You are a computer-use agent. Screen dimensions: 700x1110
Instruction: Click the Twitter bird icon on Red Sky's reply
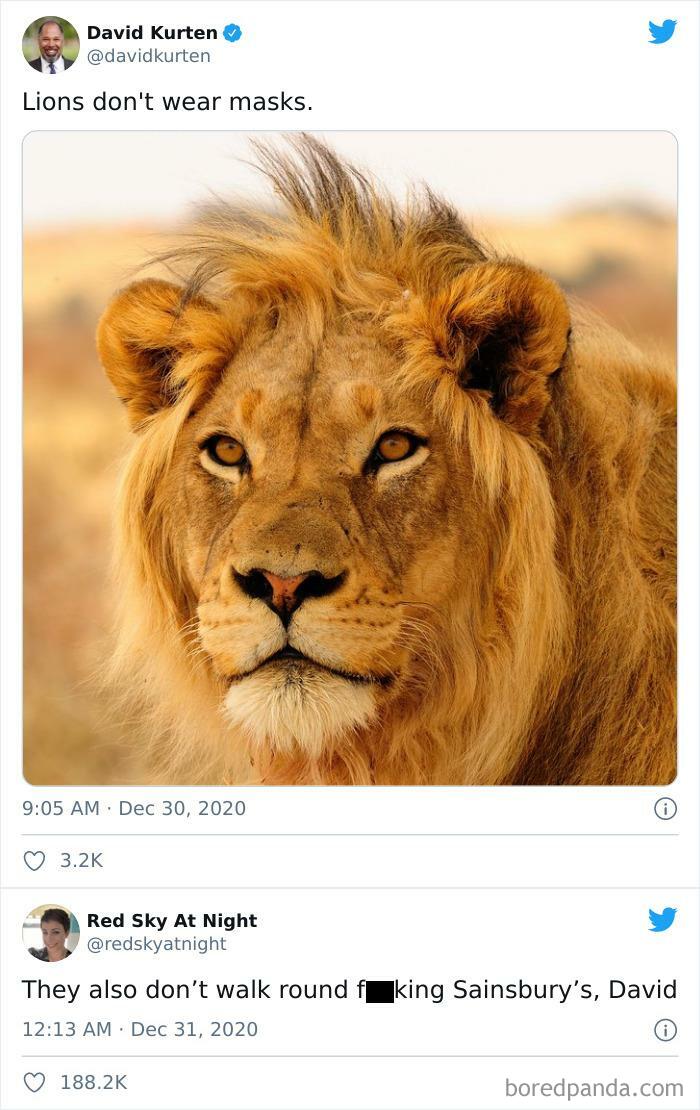[662, 920]
